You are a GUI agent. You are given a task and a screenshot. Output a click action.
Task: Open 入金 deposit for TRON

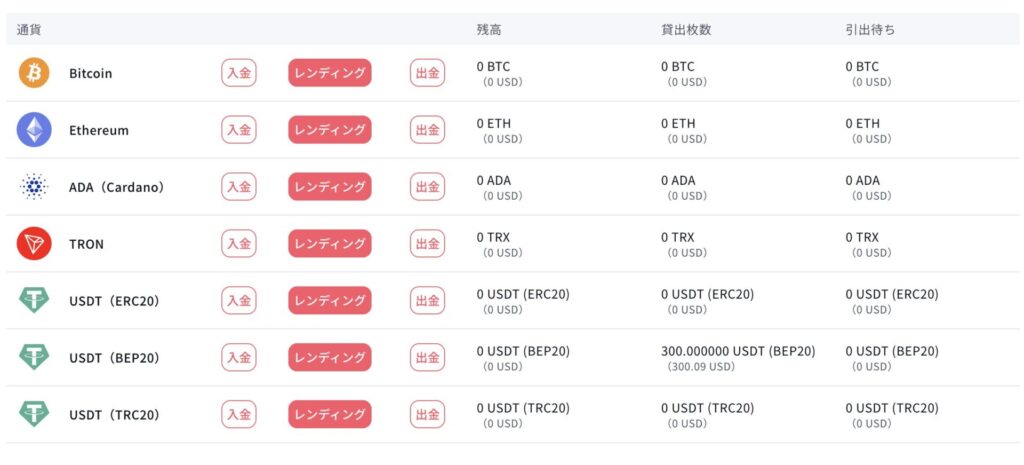click(x=239, y=244)
